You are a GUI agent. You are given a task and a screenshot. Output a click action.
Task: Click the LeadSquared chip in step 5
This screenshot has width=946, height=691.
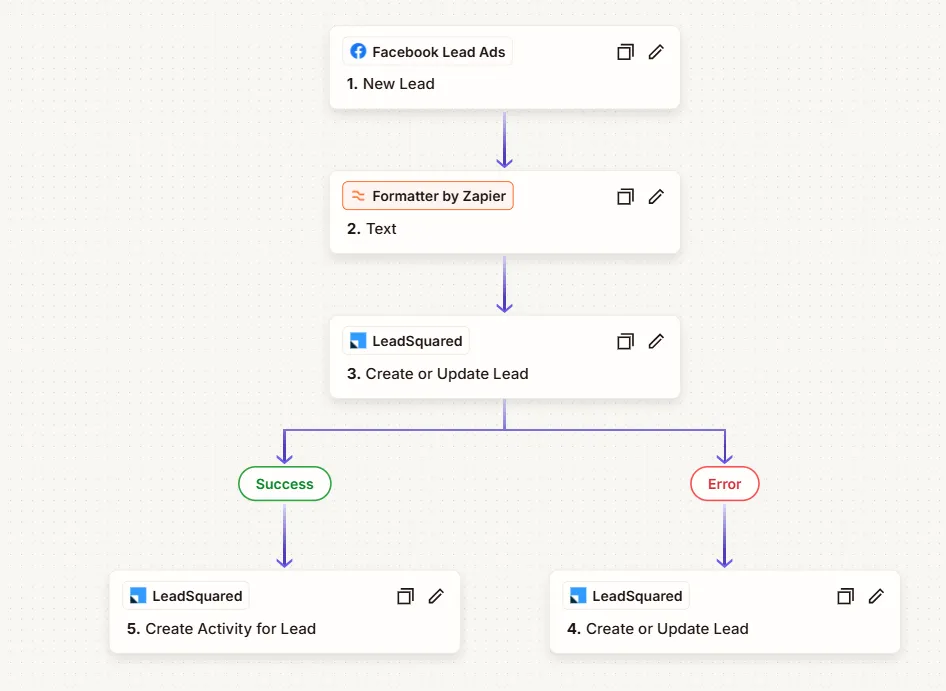pyautogui.click(x=186, y=596)
